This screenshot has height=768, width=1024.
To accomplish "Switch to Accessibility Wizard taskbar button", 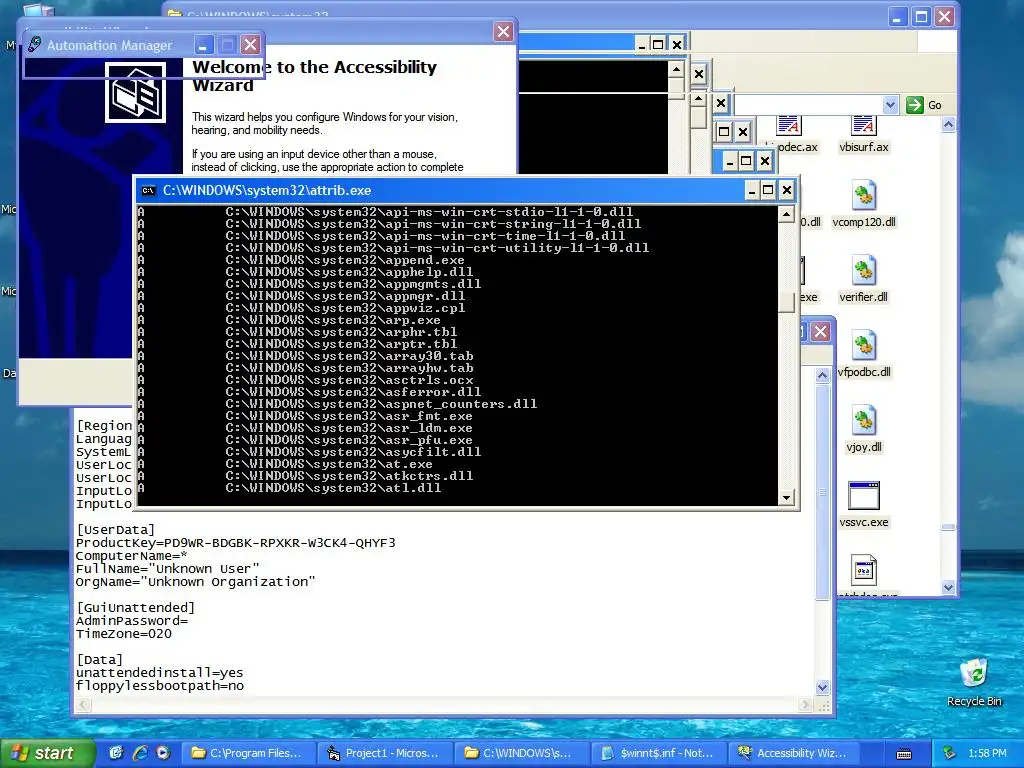I will coord(795,753).
